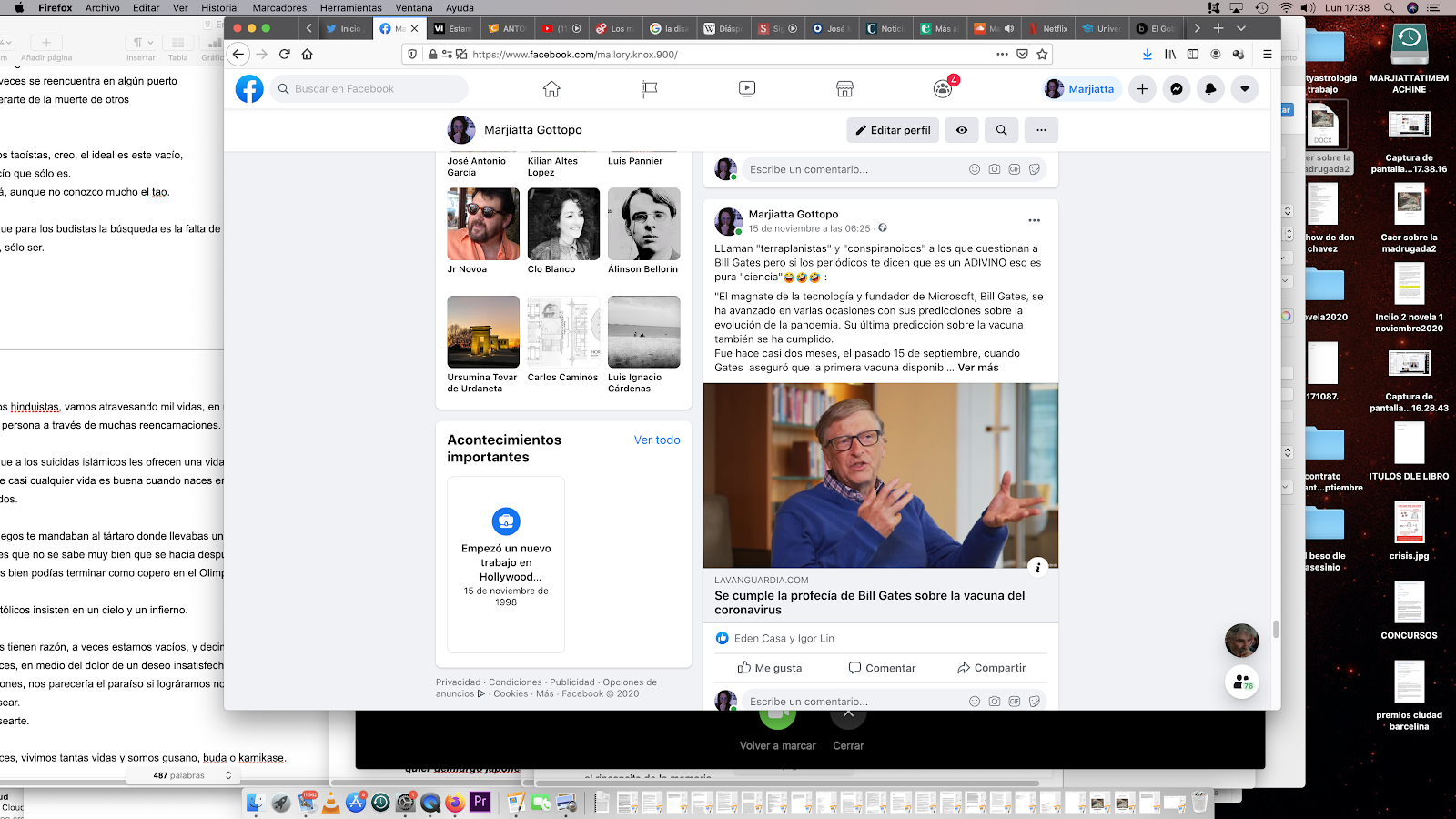Image resolution: width=1456 pixels, height=819 pixels.
Task: Search the profile with the magnifier button
Action: pyautogui.click(x=1001, y=130)
